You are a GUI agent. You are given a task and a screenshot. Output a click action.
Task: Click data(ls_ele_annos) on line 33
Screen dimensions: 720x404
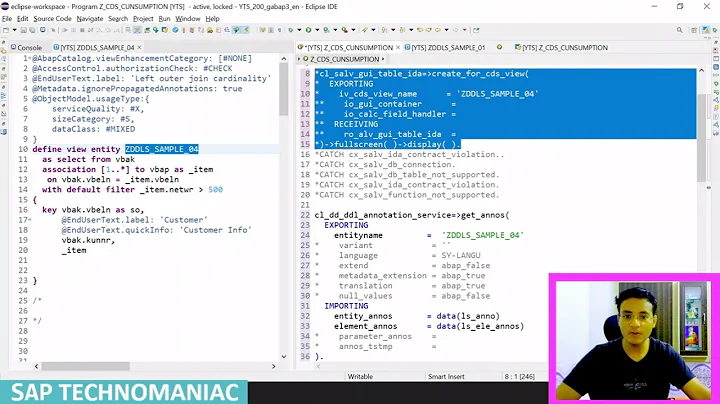point(480,326)
